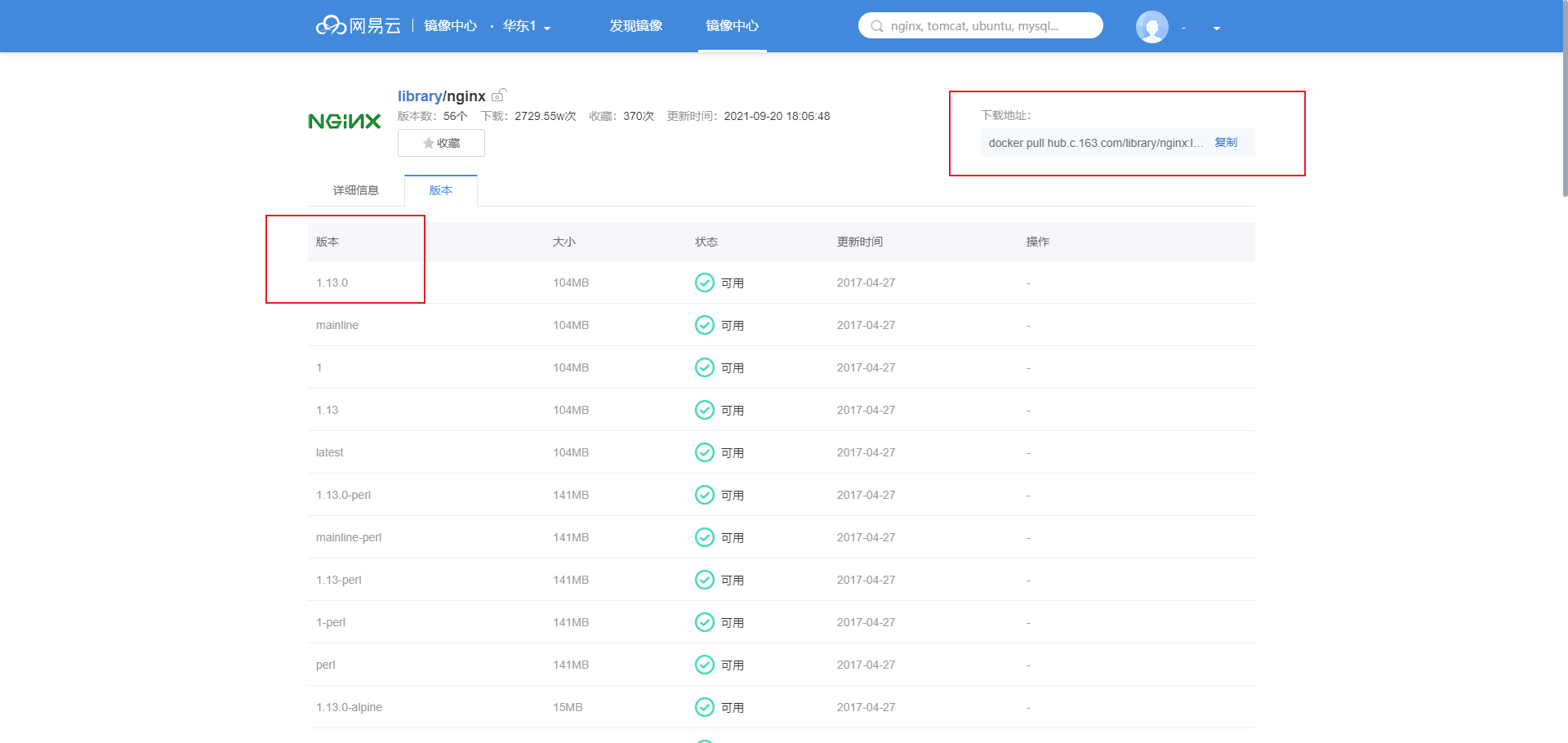The image size is (1568, 743).
Task: Click the status check icon in the 1.13 row
Action: click(x=704, y=410)
